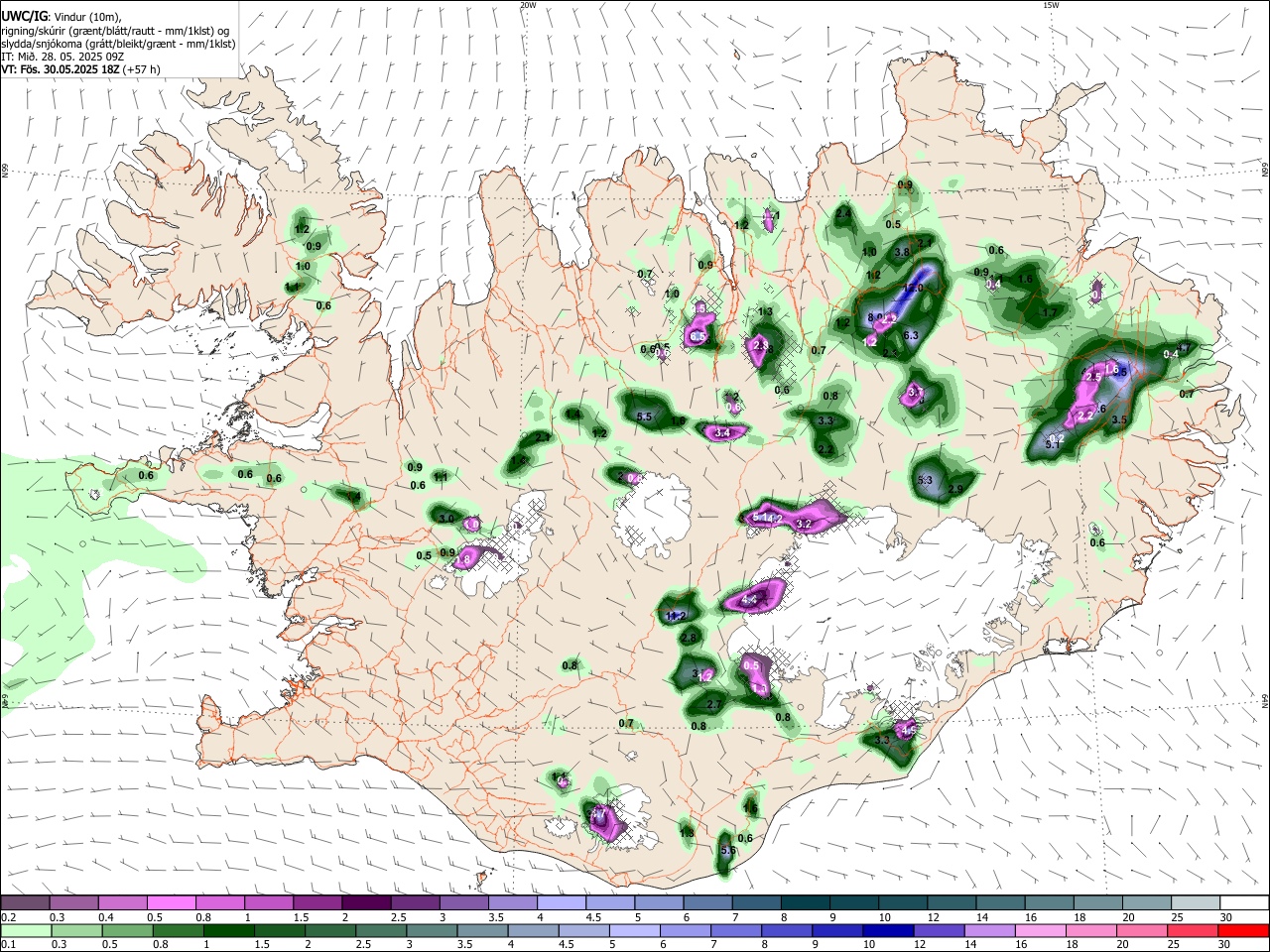The image size is (1270, 952).
Task: Select the 'slydda/snjókoma' legend description line
Action: pyautogui.click(x=118, y=44)
